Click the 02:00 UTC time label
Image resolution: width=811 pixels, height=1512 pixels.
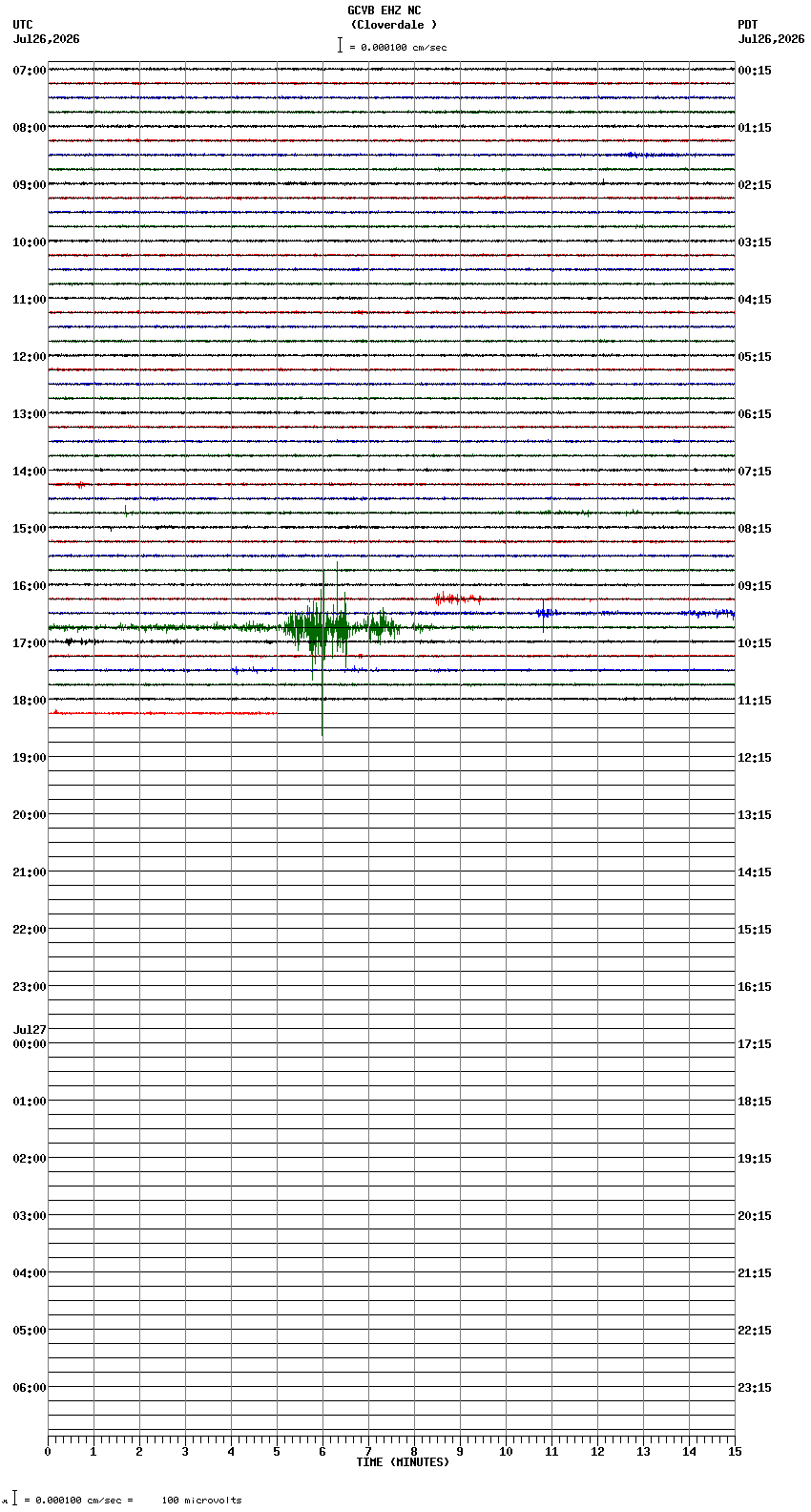click(x=30, y=1159)
